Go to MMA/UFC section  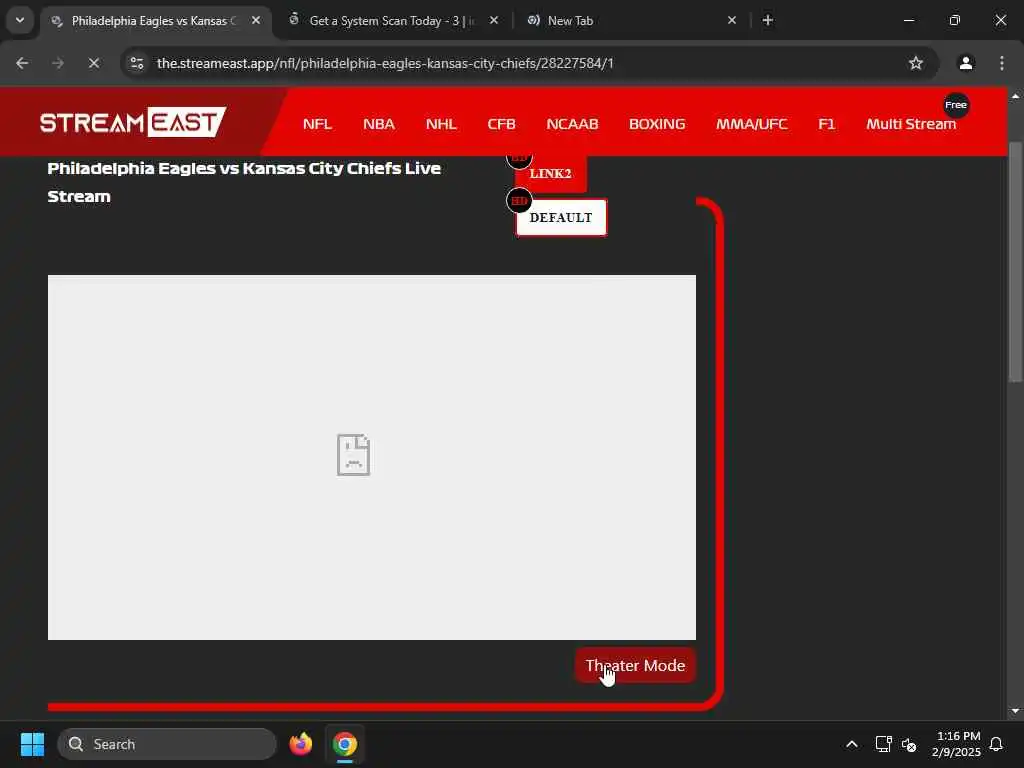[752, 124]
